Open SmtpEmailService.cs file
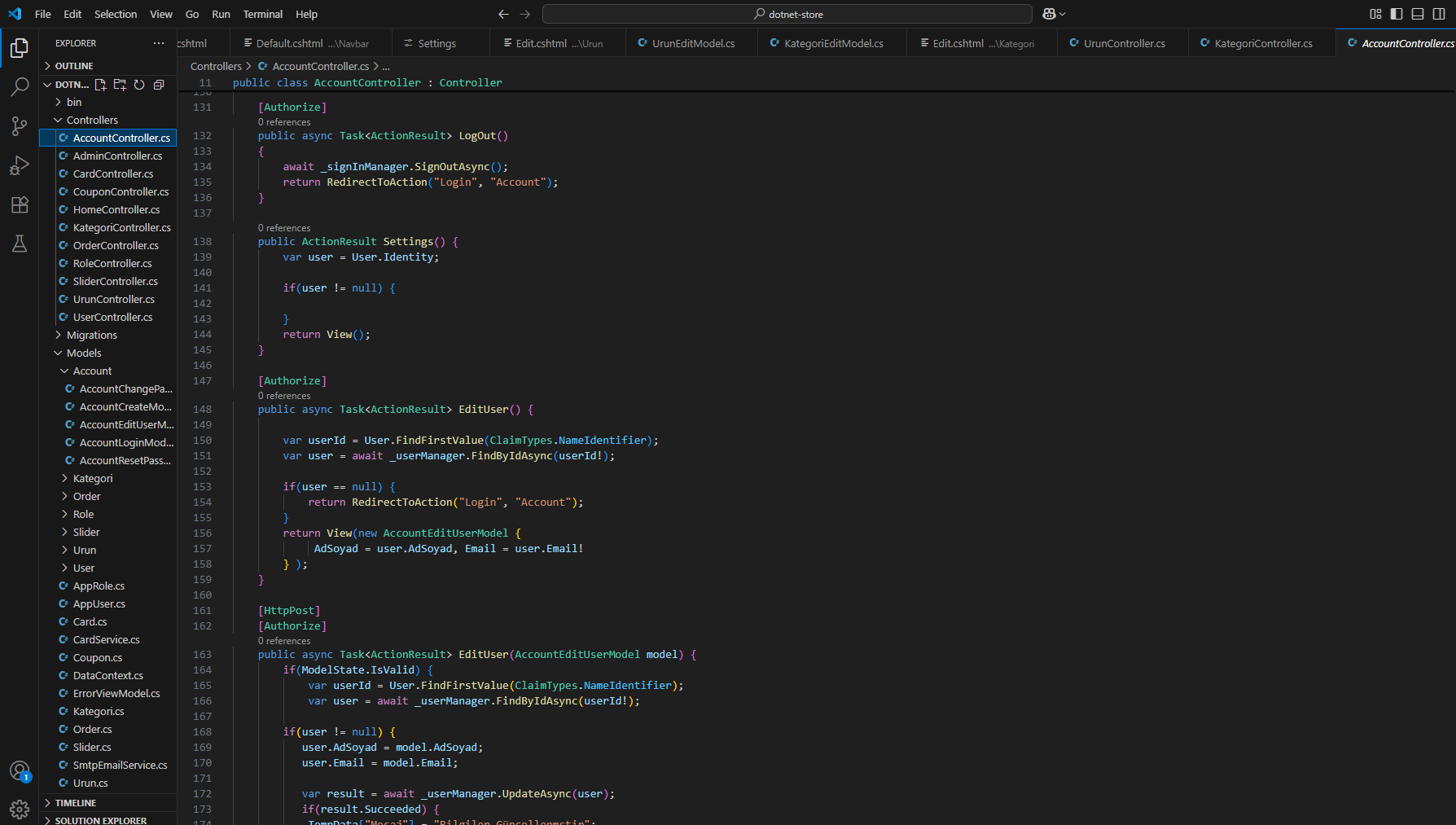This screenshot has width=1456, height=825. coord(107,765)
